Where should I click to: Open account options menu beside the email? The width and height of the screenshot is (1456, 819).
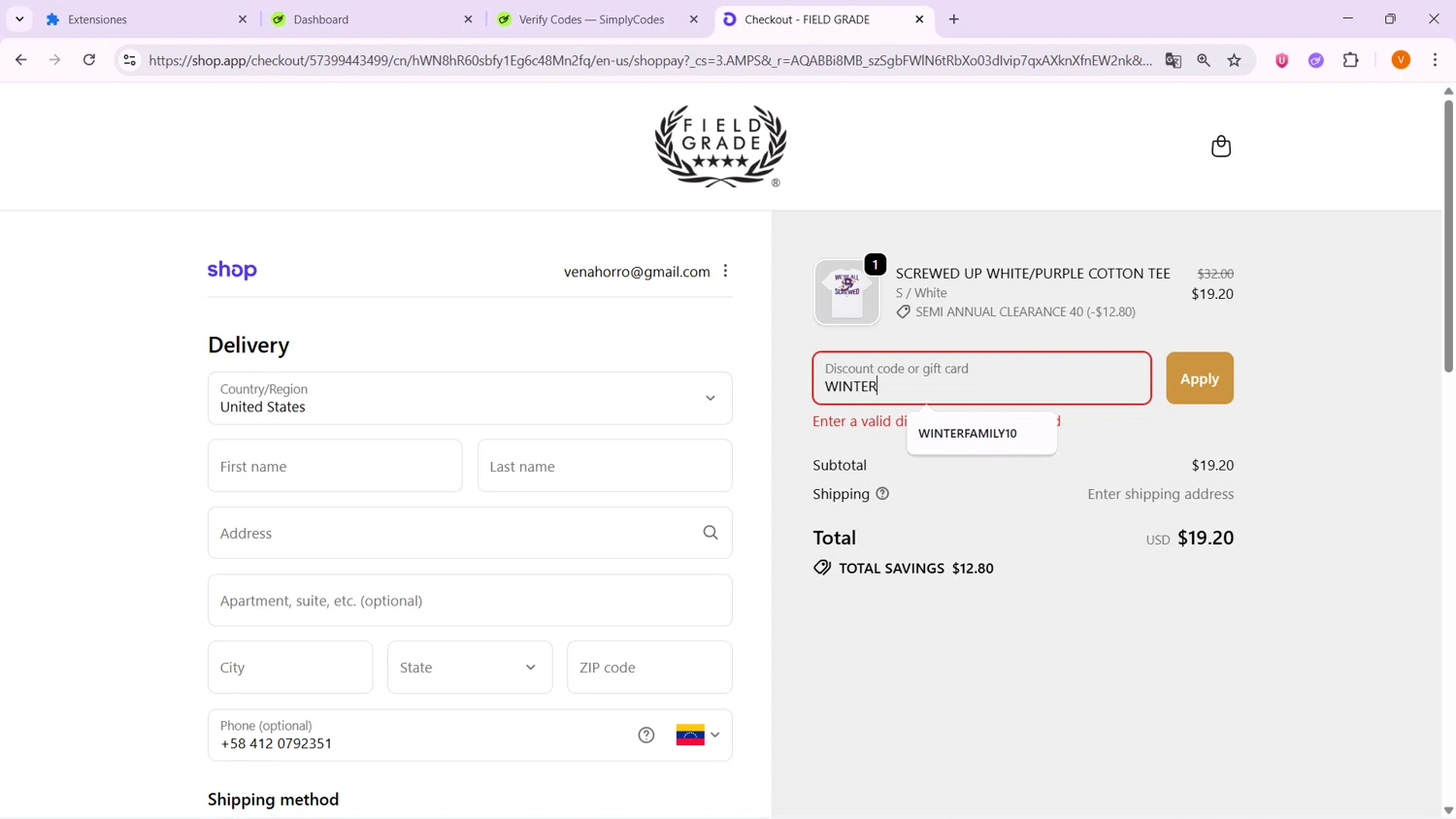point(725,272)
